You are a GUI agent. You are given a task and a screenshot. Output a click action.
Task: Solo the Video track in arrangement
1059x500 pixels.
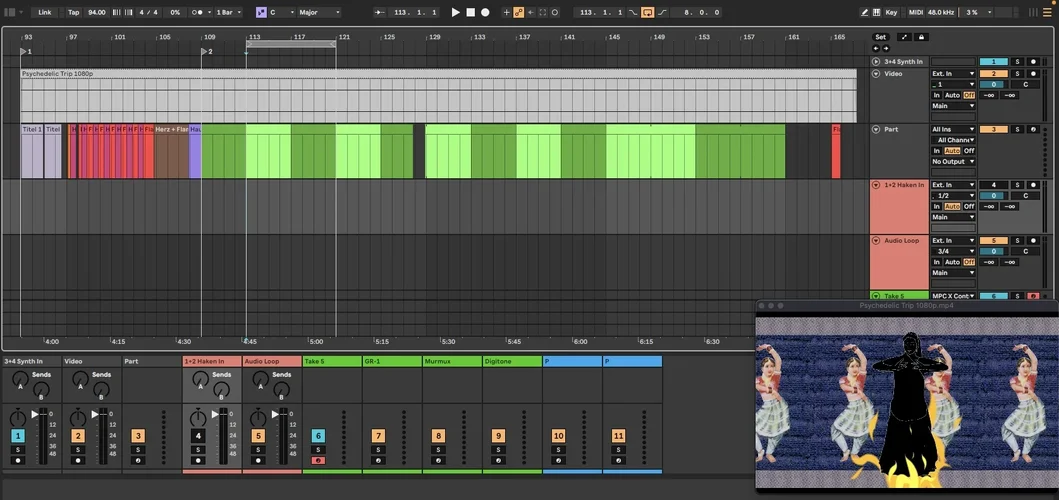1018,74
